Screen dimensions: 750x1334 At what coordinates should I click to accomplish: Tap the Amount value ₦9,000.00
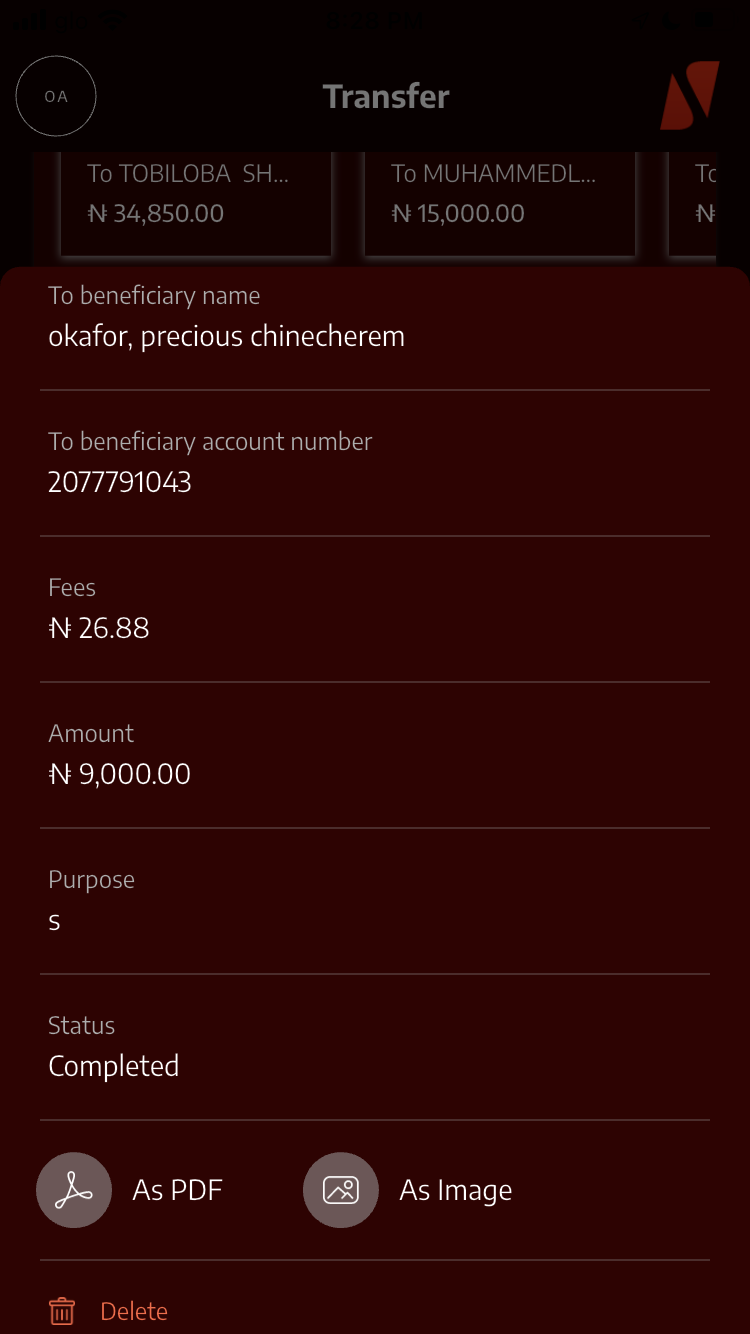pyautogui.click(x=120, y=774)
